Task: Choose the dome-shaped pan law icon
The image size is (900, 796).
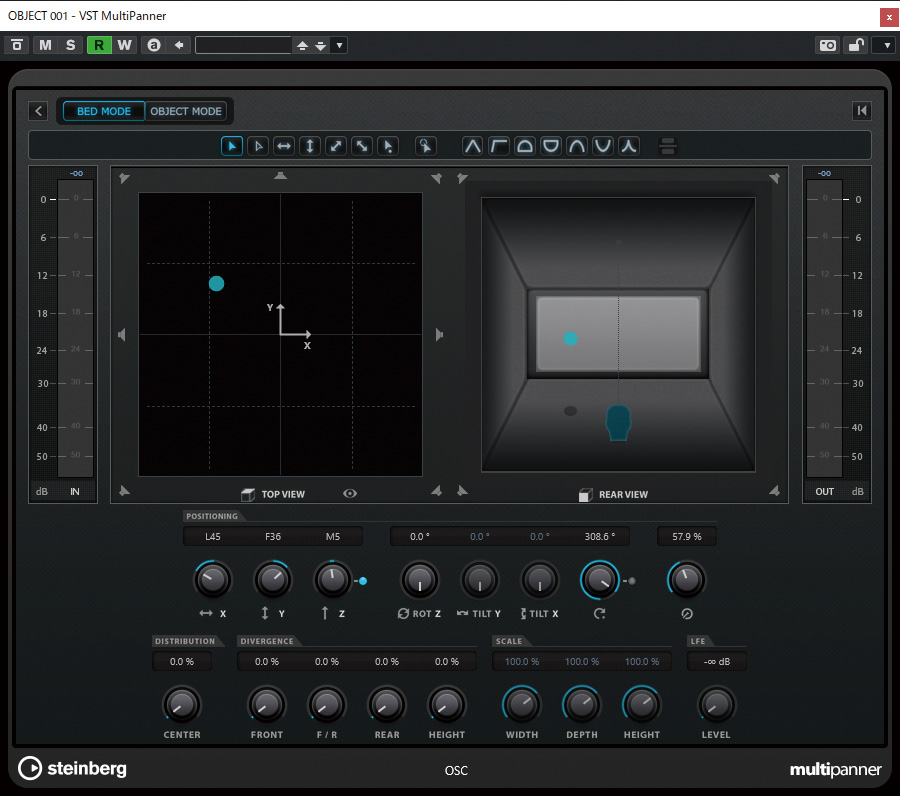Action: tap(525, 146)
